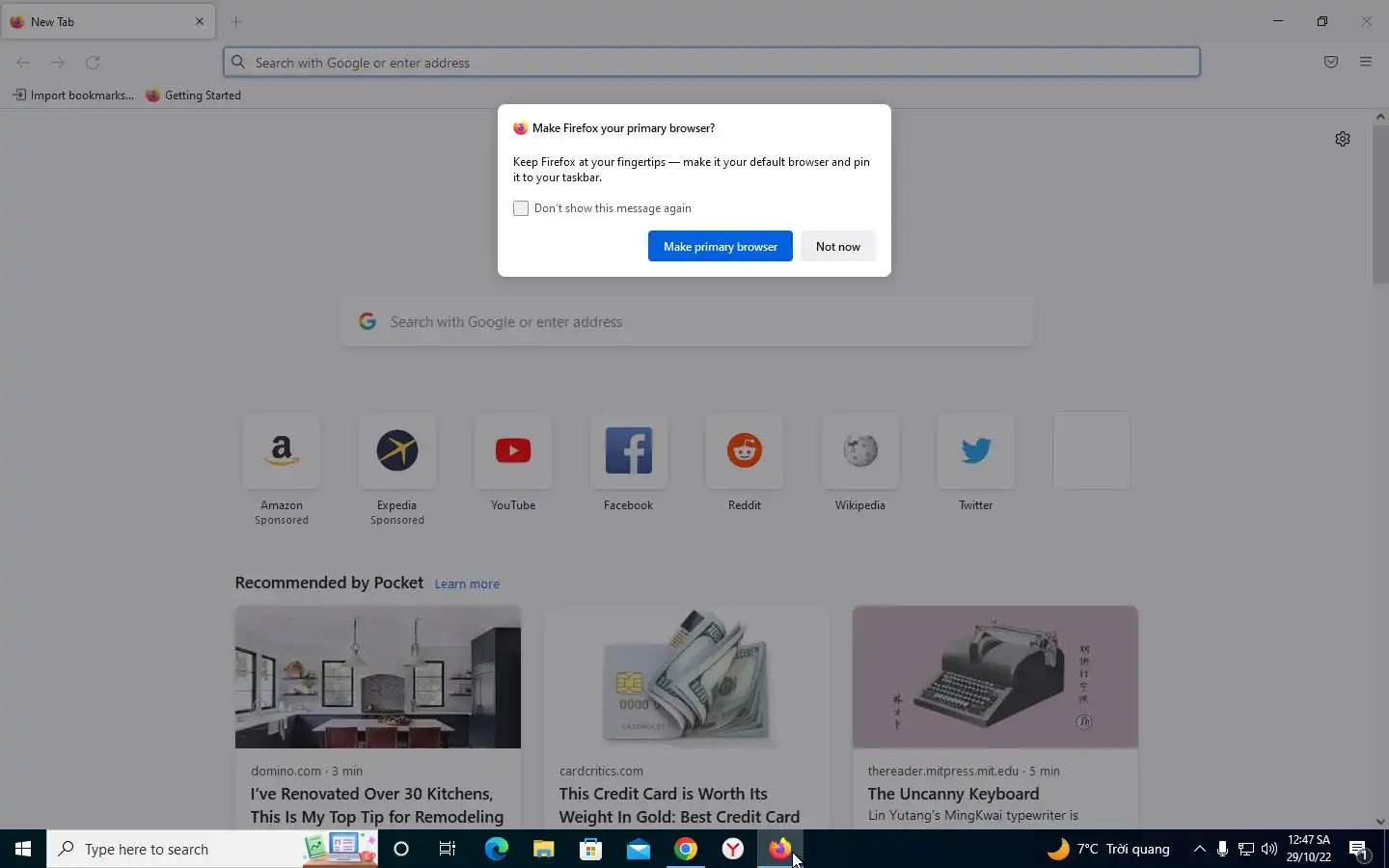1389x868 pixels.
Task: Open the Firefox application menu
Action: pyautogui.click(x=1366, y=63)
